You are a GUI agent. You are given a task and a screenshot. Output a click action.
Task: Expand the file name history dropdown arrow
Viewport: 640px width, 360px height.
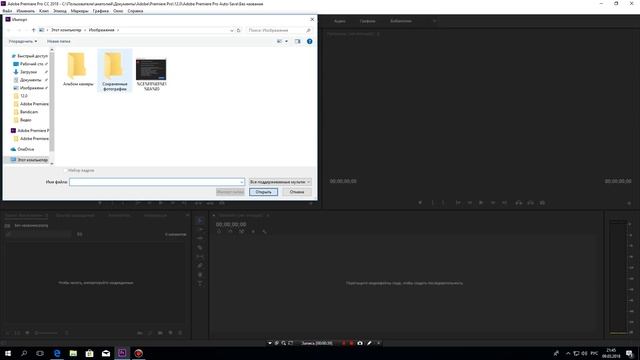(x=242, y=182)
